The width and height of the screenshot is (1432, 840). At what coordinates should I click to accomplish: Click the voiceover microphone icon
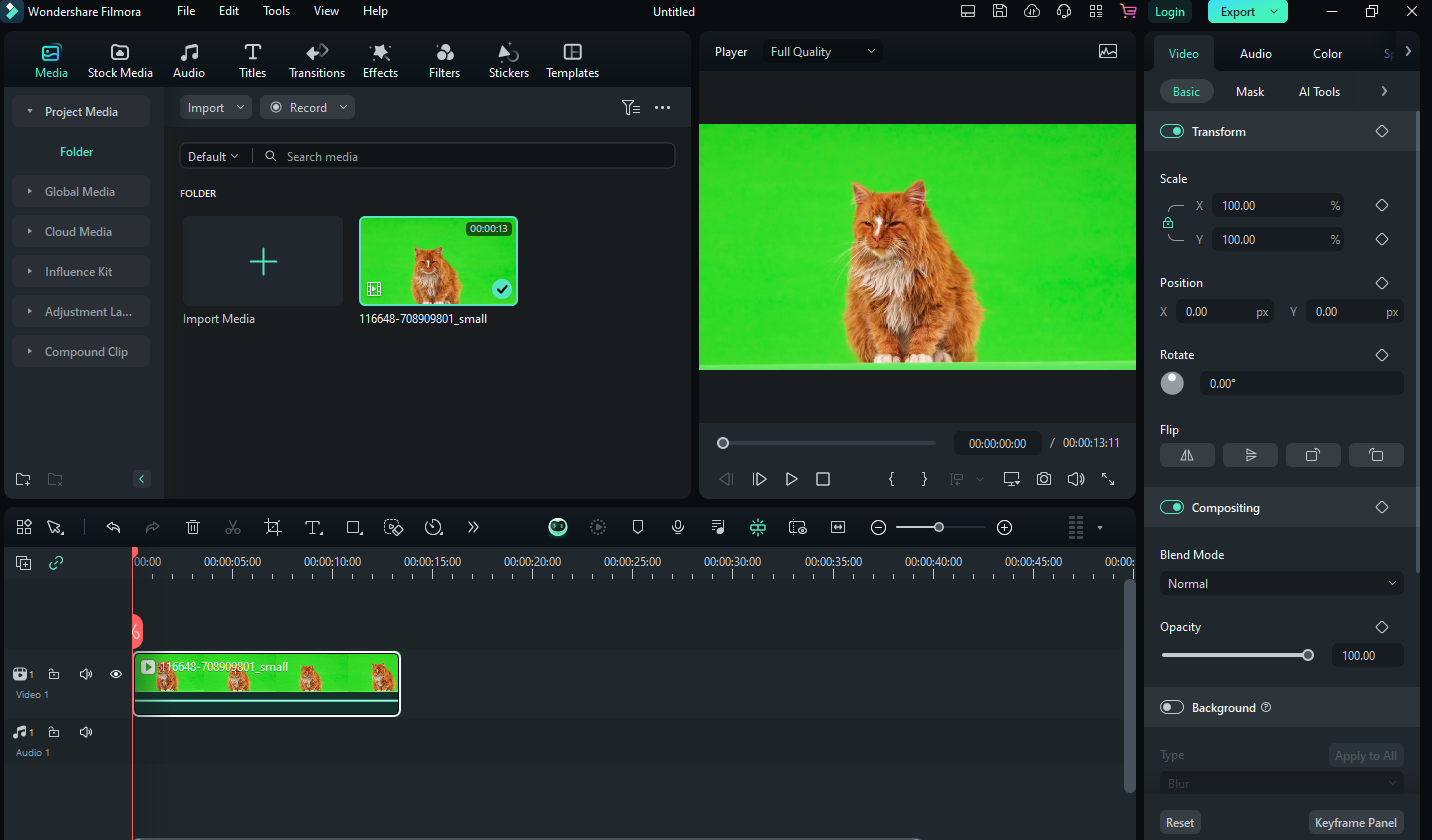coord(678,527)
